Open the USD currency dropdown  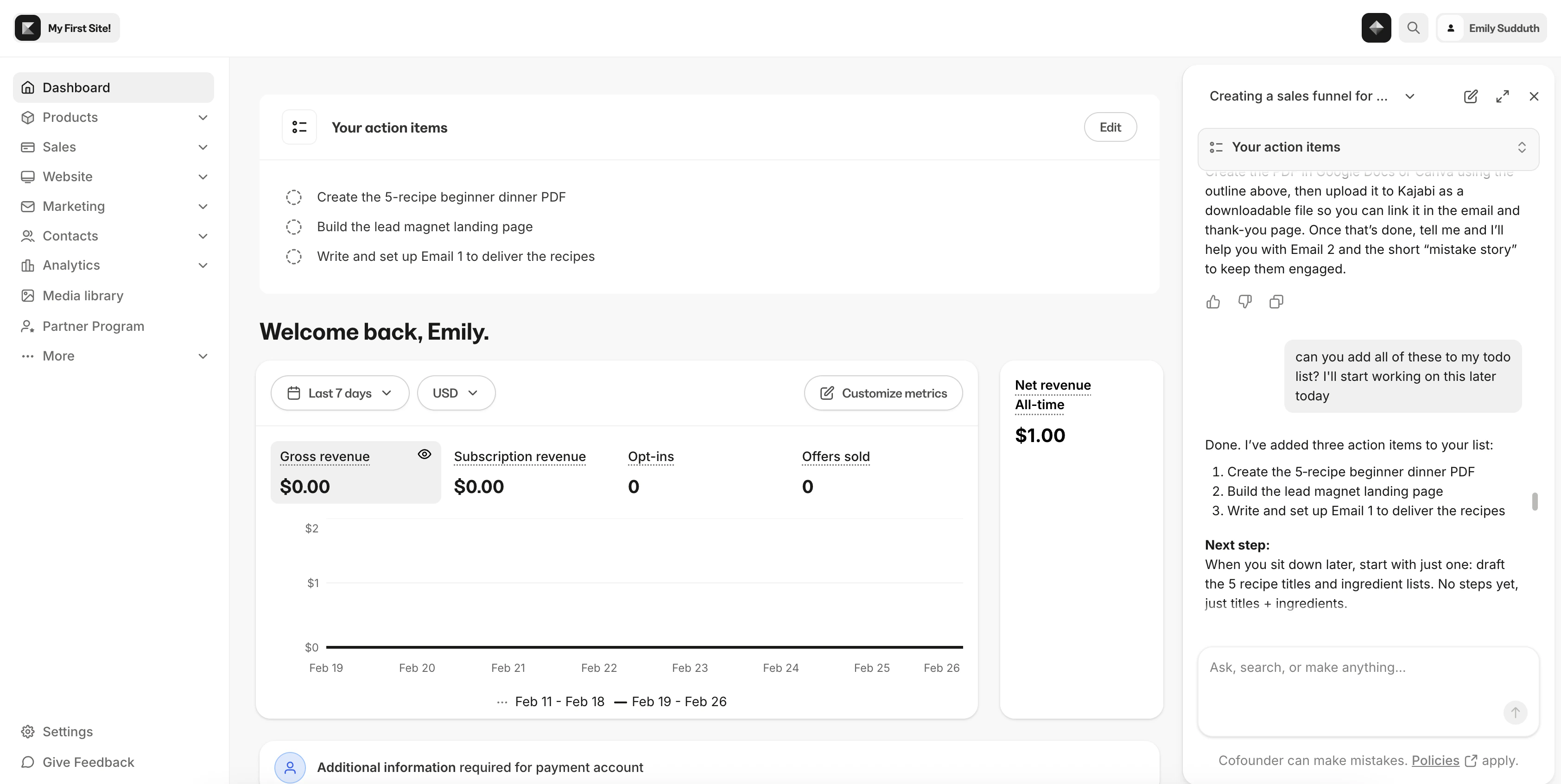(x=456, y=393)
